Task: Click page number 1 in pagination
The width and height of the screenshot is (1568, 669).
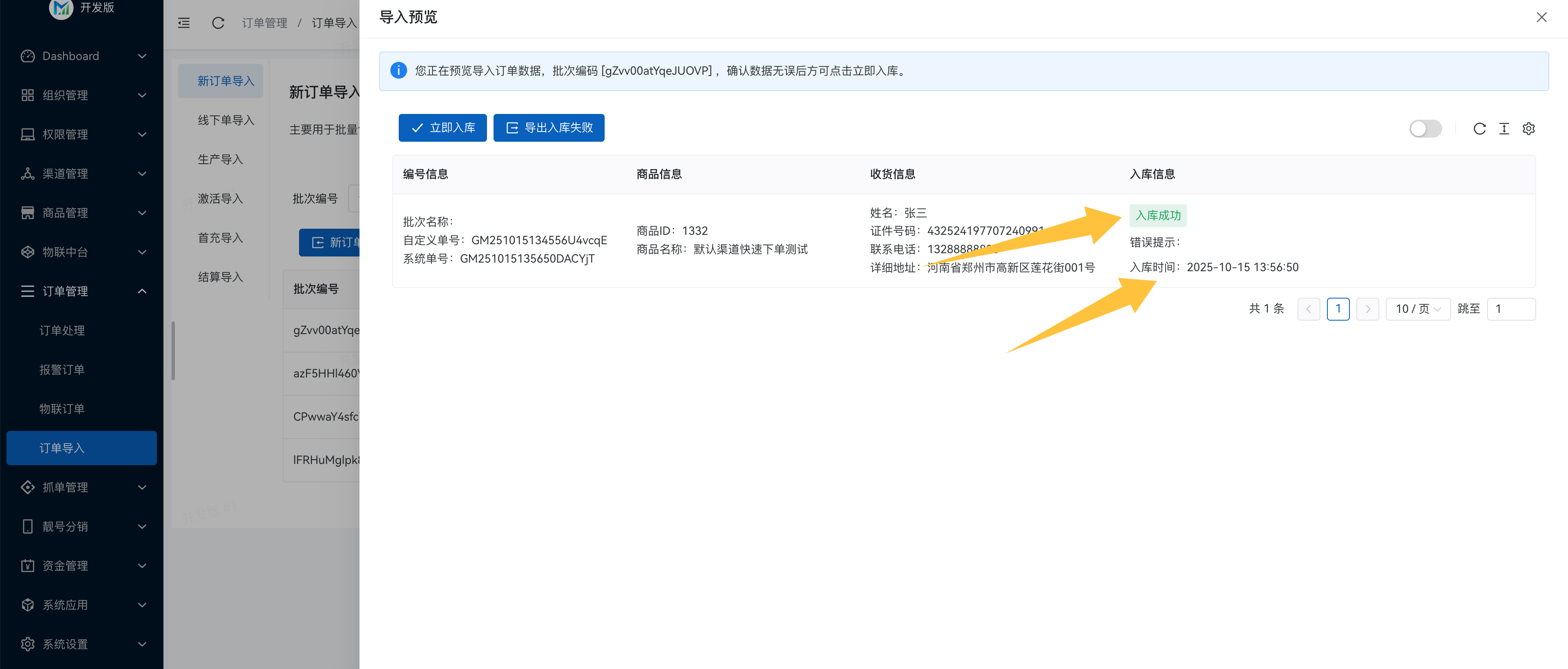Action: click(x=1338, y=309)
